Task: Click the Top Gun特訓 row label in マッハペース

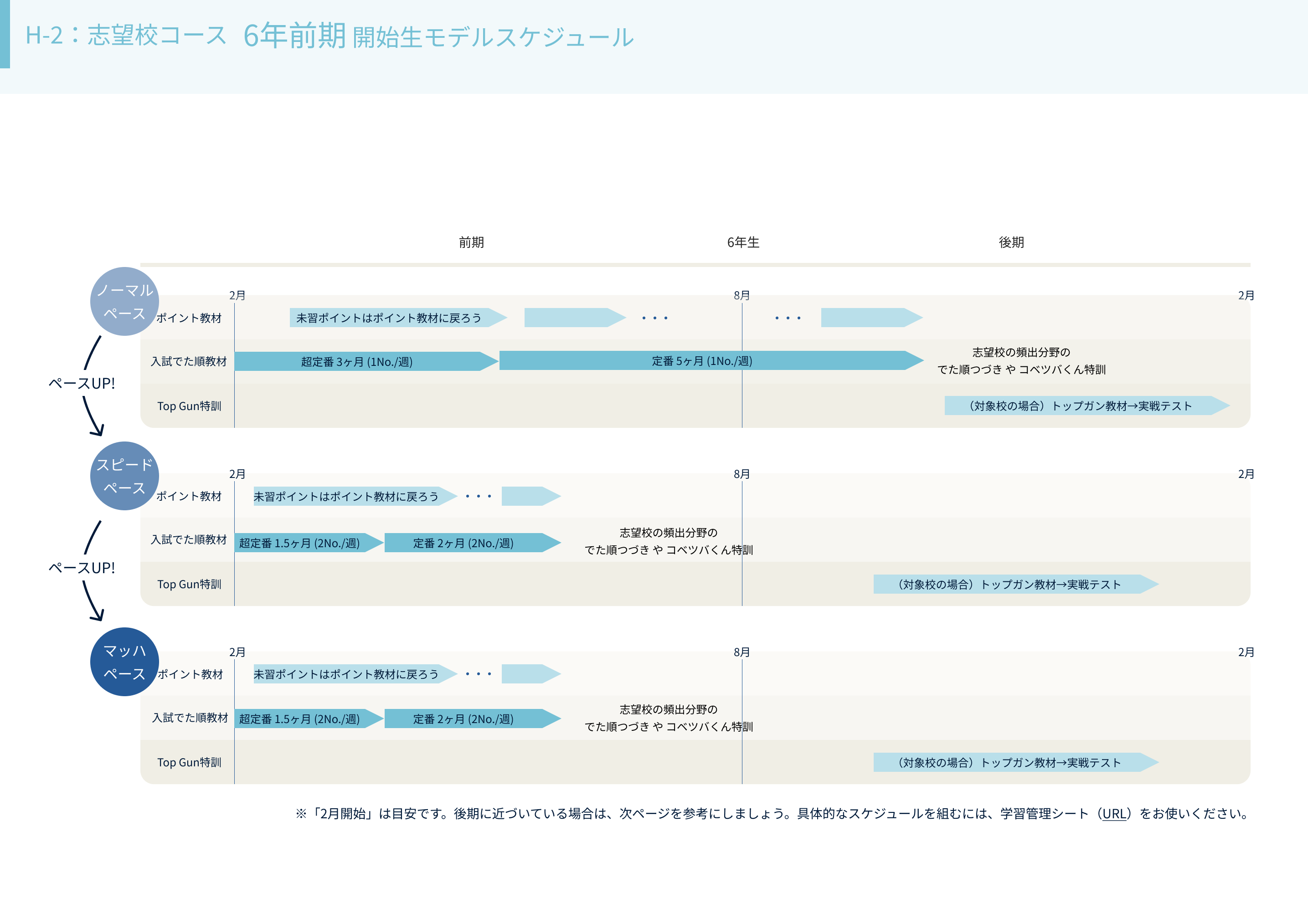Action: (189, 762)
